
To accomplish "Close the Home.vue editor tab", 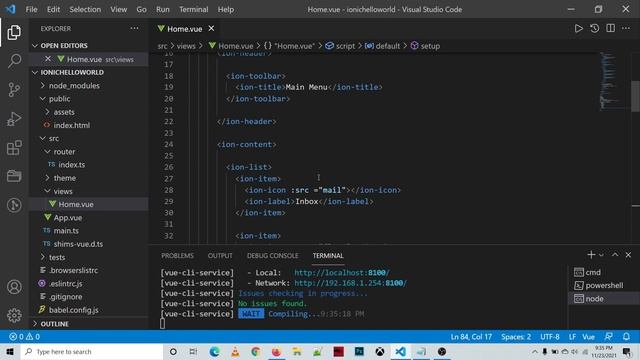I will tap(211, 29).
